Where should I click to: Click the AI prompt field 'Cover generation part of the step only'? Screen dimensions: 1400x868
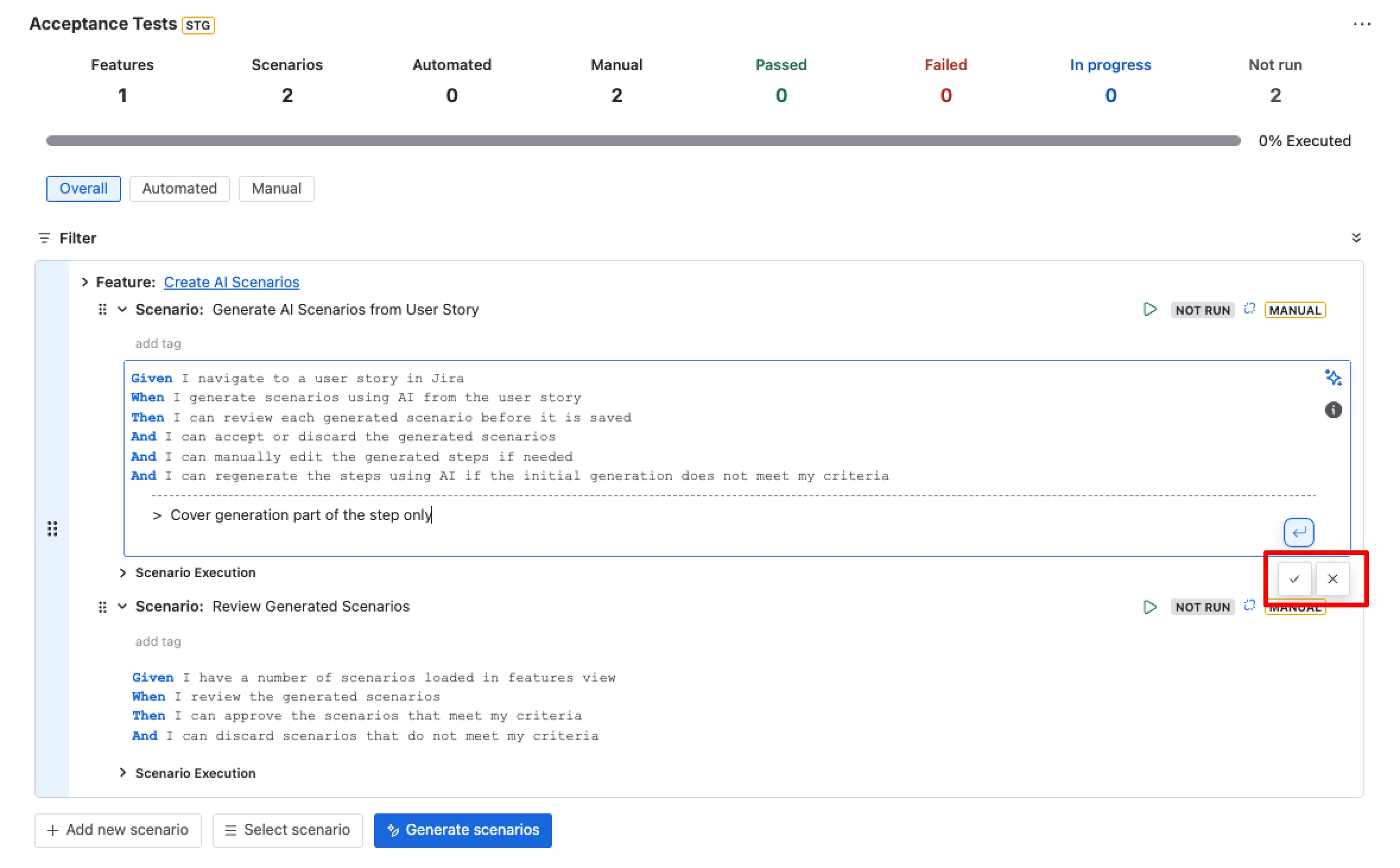pyautogui.click(x=301, y=515)
